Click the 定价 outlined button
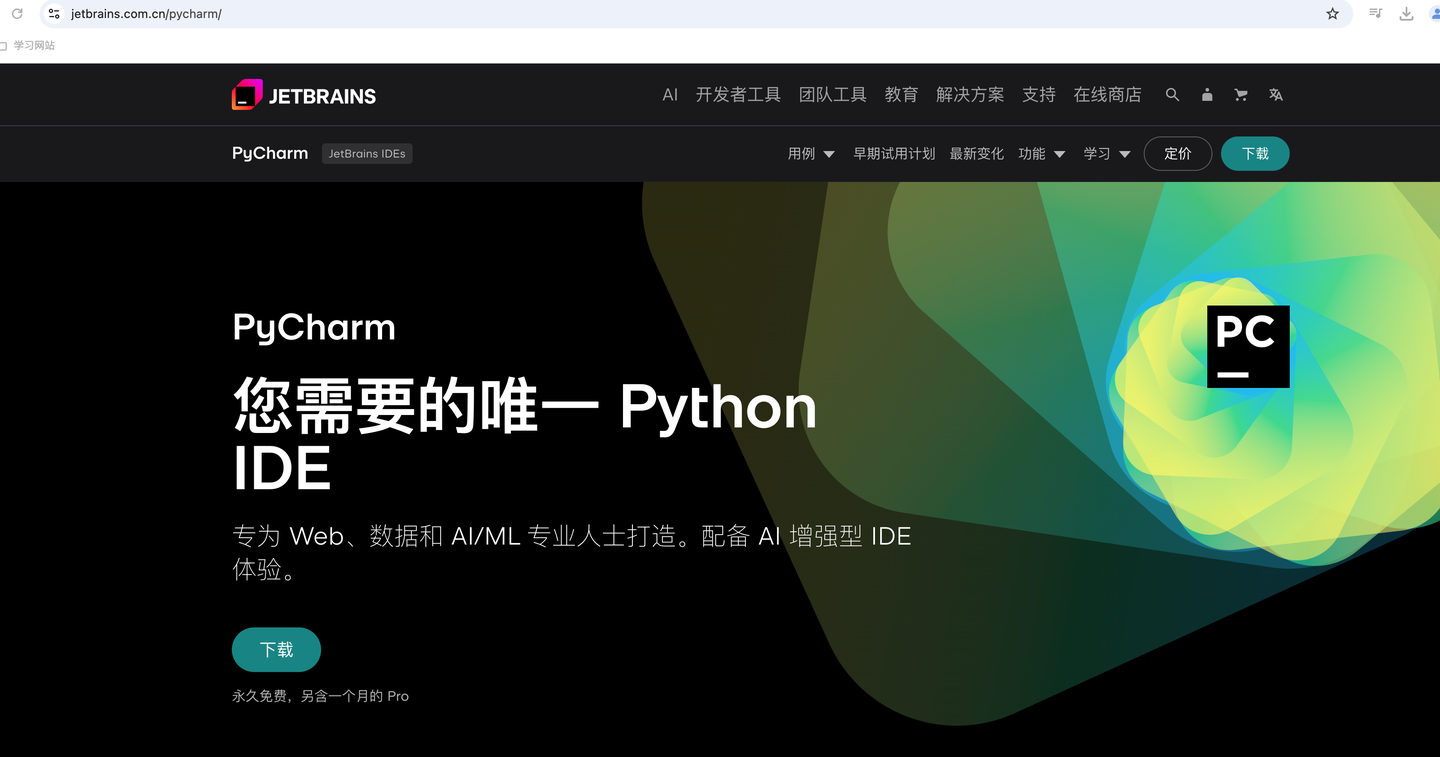Screen dimensions: 1440x757 coord(1178,154)
